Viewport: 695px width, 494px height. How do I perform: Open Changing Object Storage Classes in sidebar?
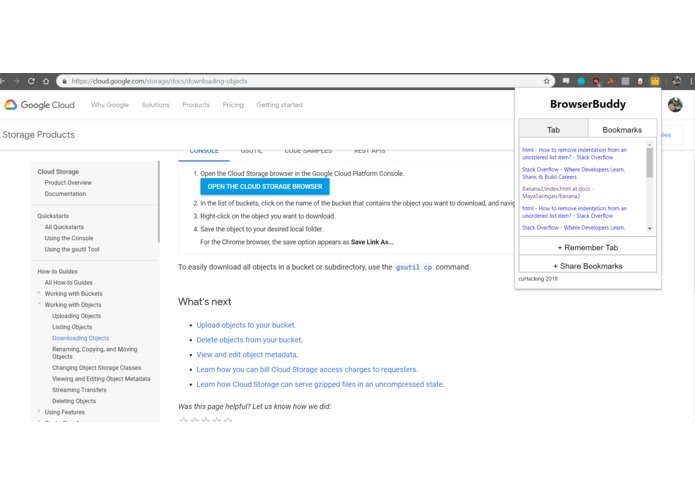pyautogui.click(x=97, y=368)
